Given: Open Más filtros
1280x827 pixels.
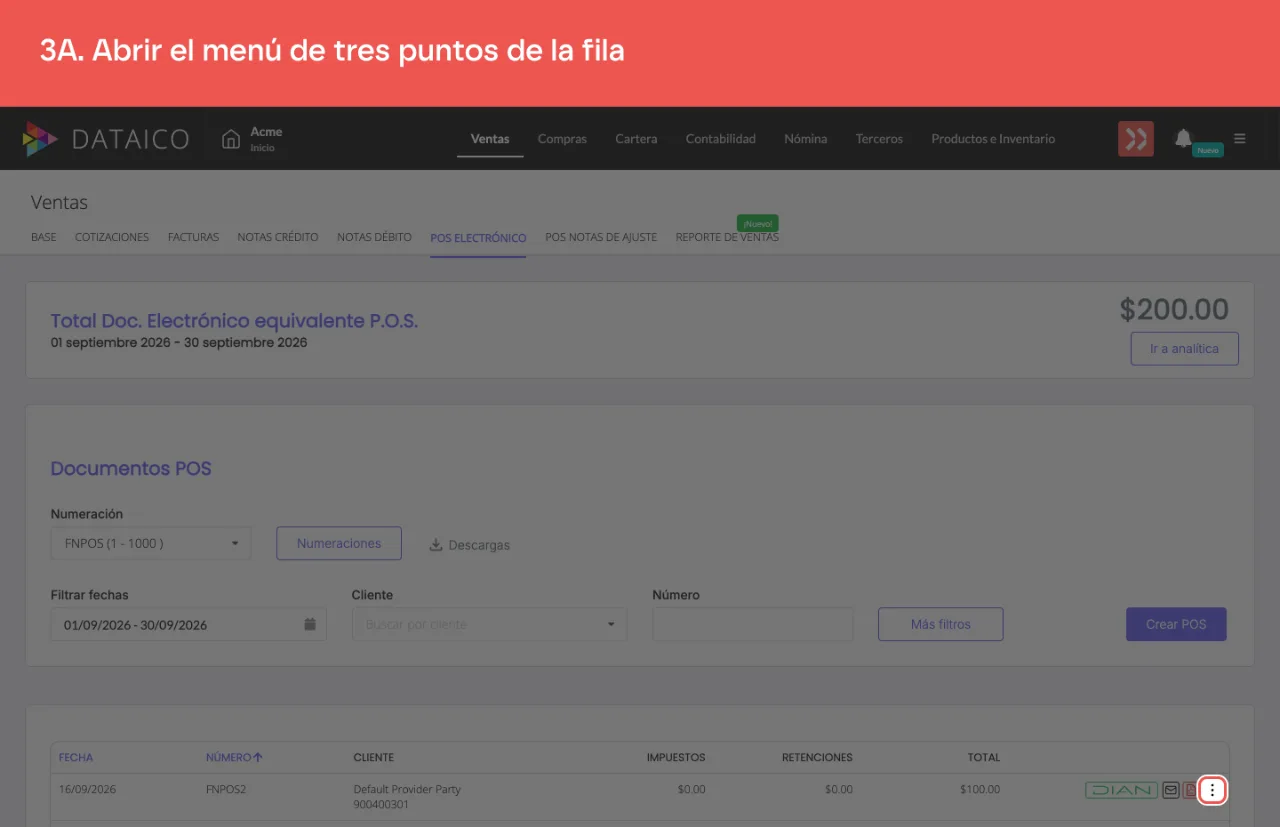Looking at the screenshot, I should (x=941, y=624).
